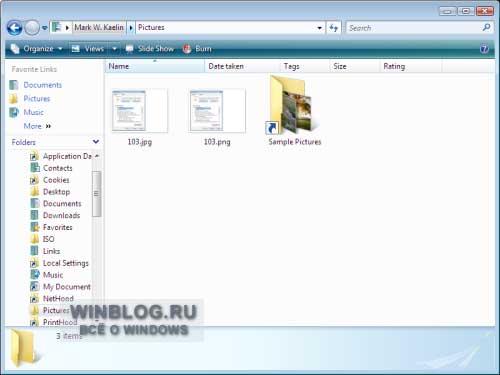Click the Desktop folder icon in tree

point(35,191)
